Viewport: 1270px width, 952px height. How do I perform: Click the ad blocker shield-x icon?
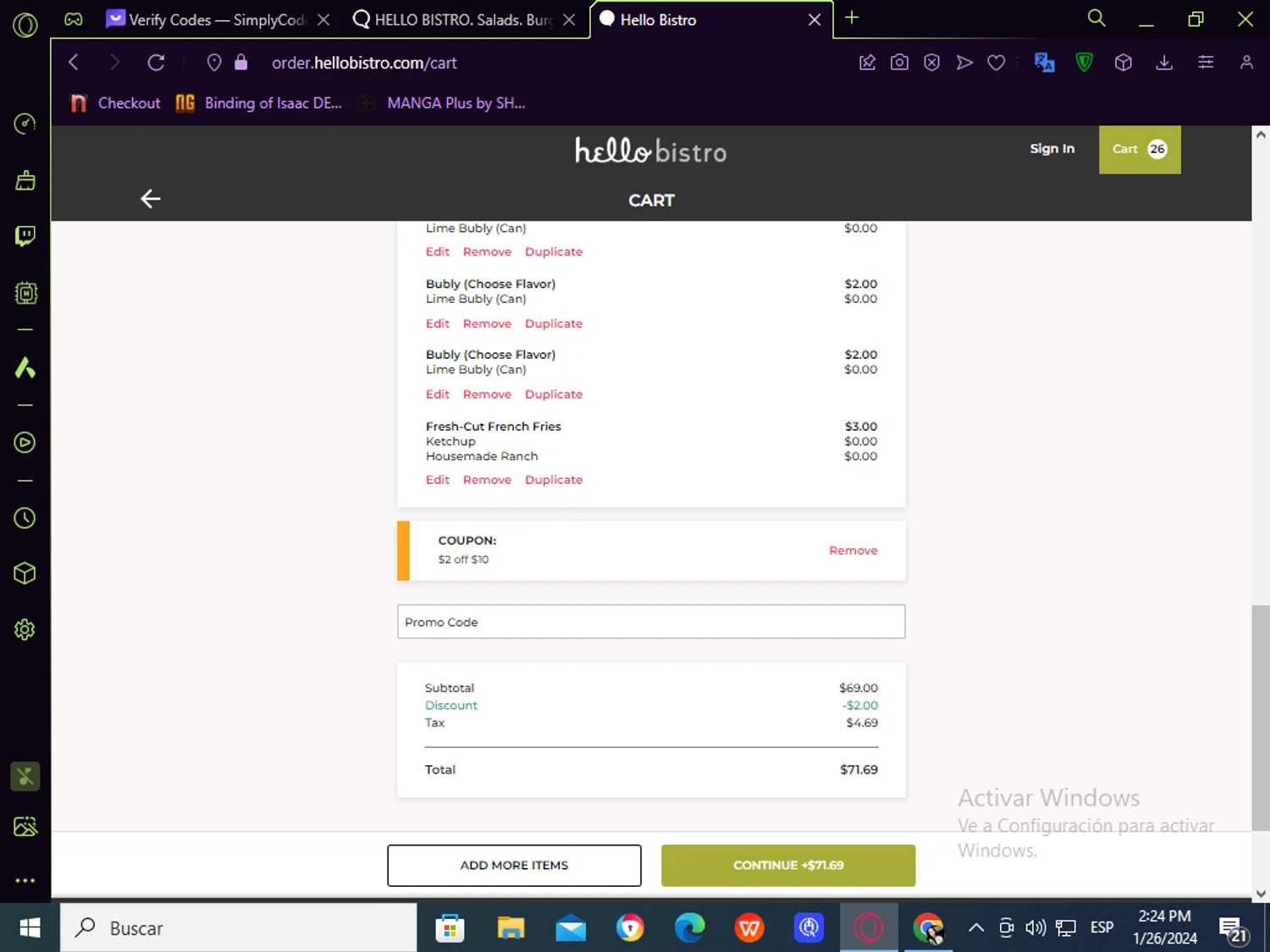[931, 63]
